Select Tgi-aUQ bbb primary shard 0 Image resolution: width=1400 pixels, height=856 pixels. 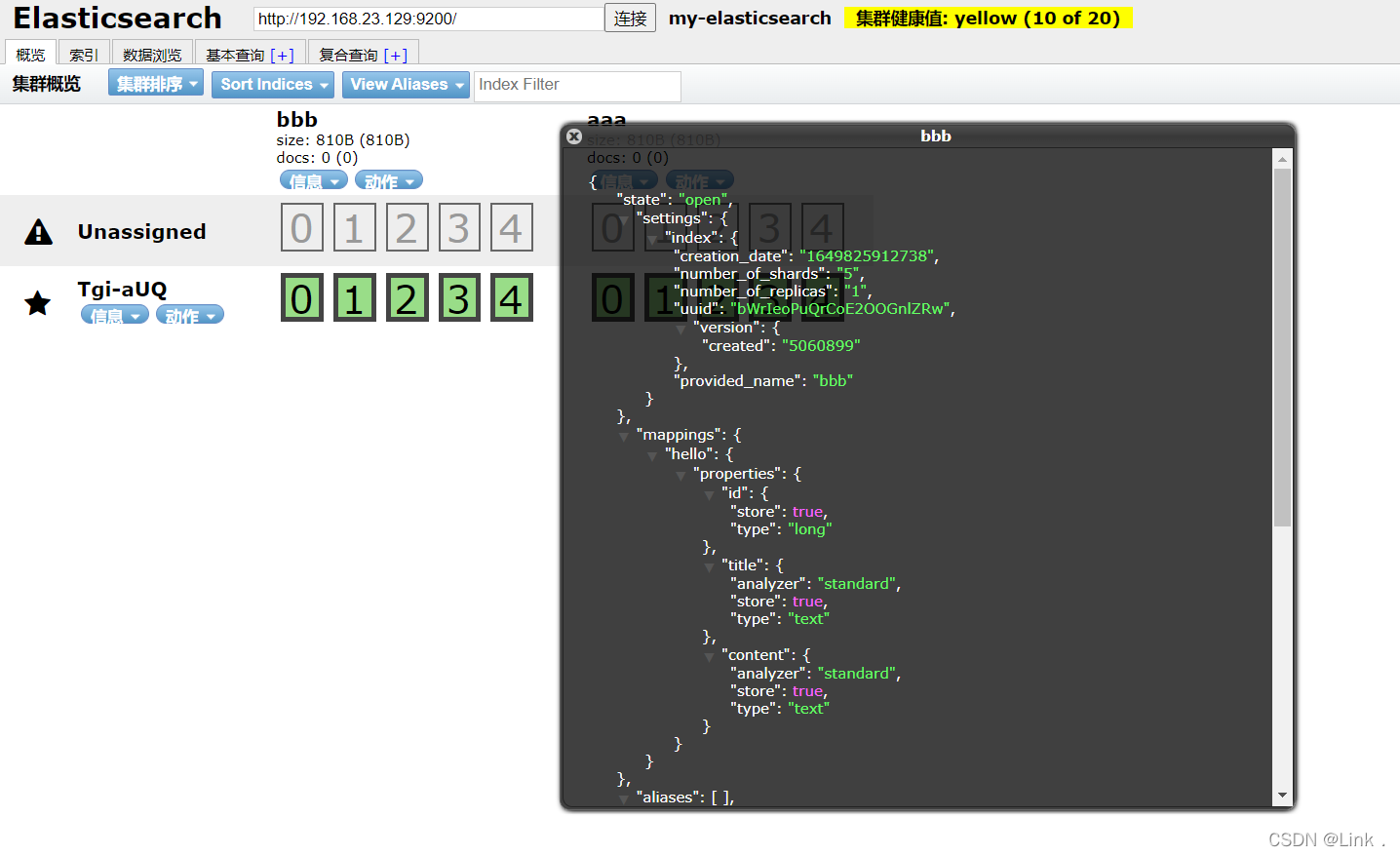(x=301, y=298)
